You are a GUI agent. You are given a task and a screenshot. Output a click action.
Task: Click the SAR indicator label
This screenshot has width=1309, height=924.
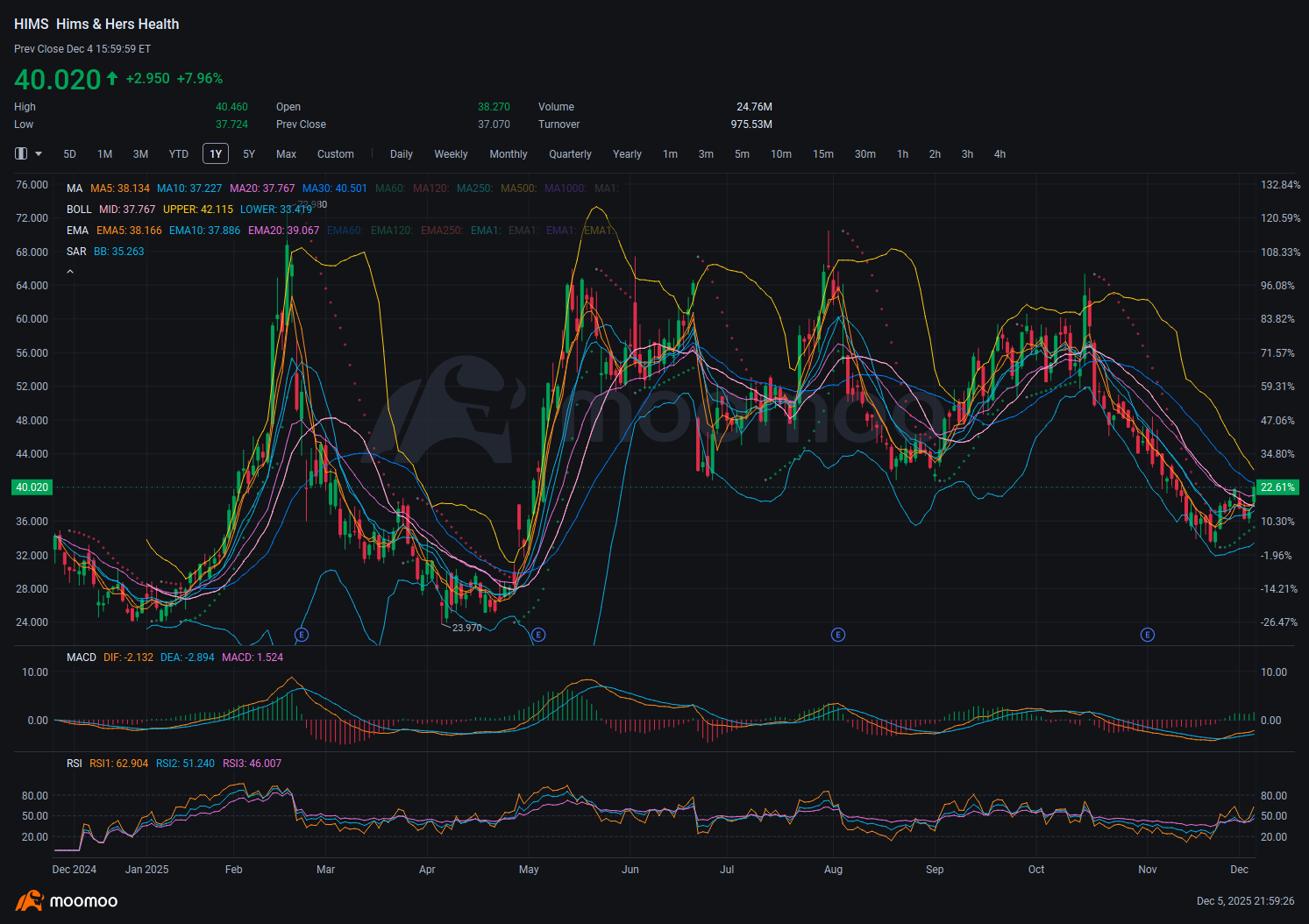(77, 252)
